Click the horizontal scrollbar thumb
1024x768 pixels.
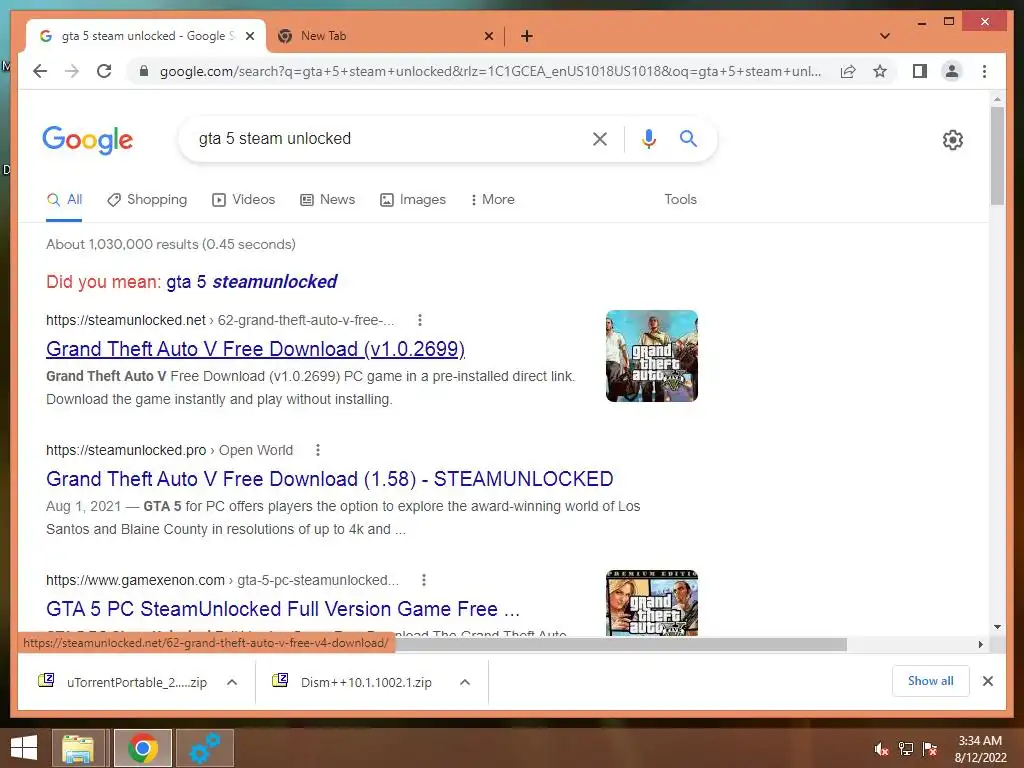(619, 645)
